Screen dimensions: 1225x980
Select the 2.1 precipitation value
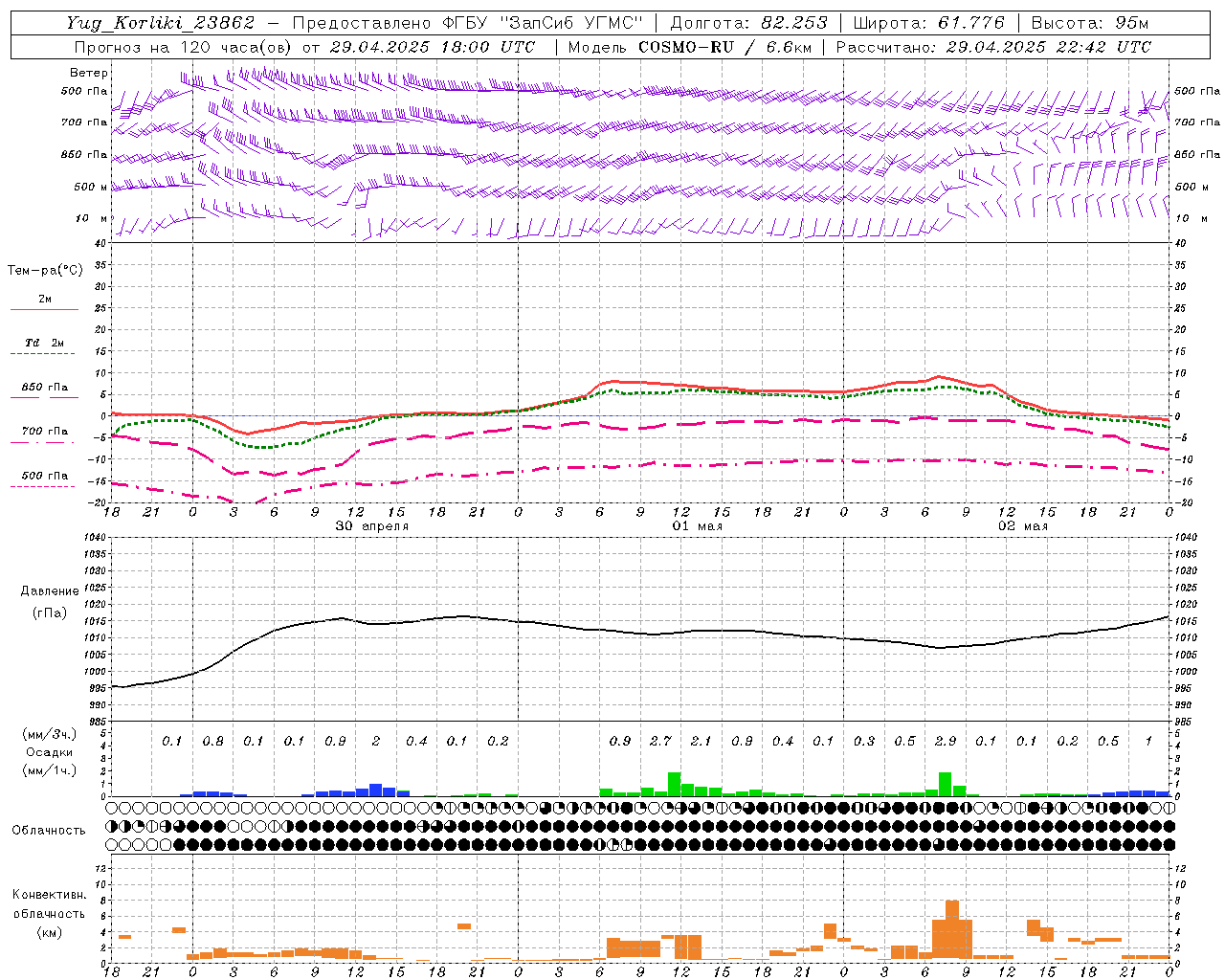click(702, 742)
